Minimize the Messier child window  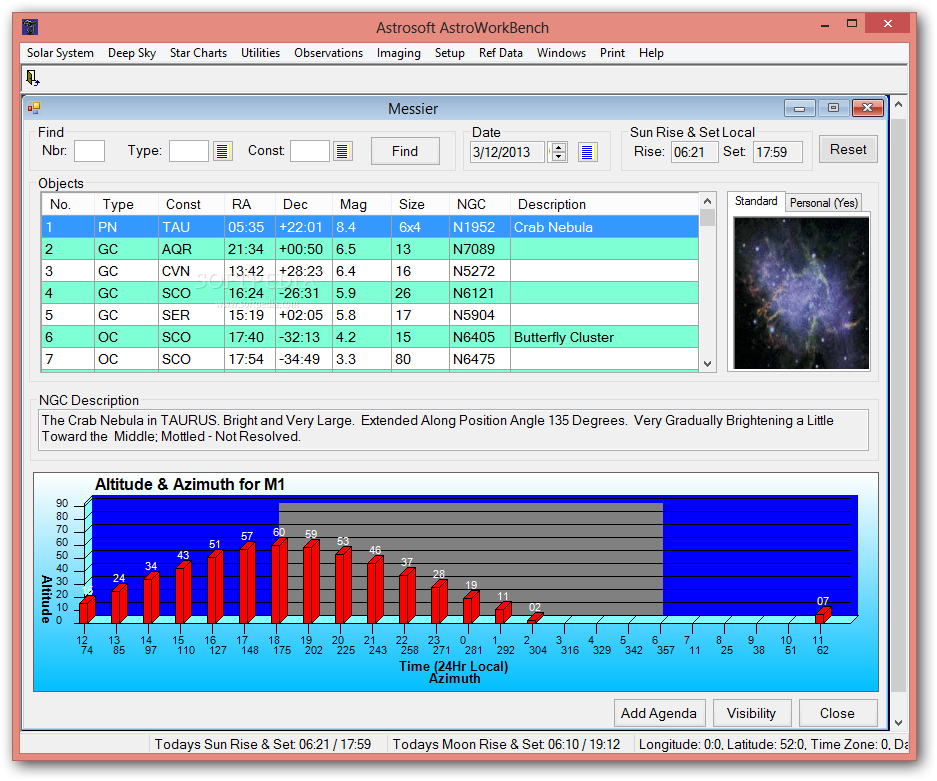pyautogui.click(x=800, y=108)
